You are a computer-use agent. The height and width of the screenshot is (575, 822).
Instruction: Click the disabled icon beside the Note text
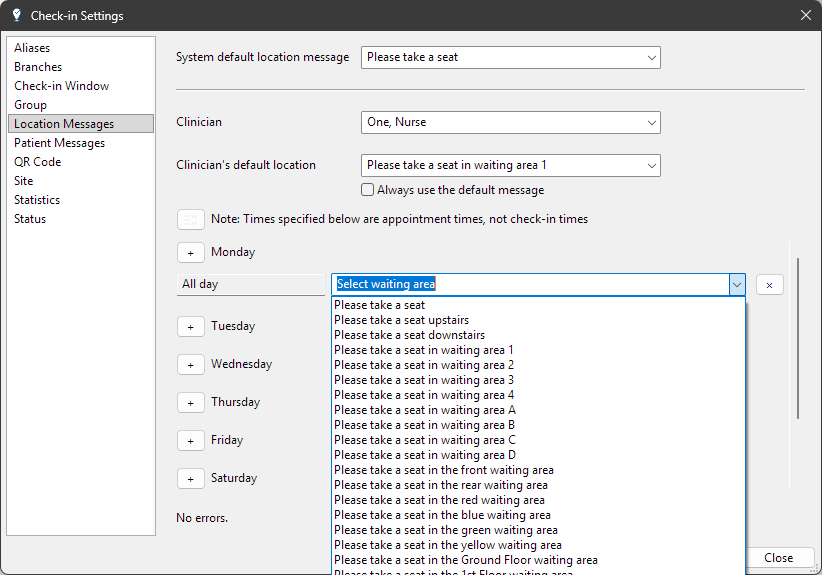[190, 219]
